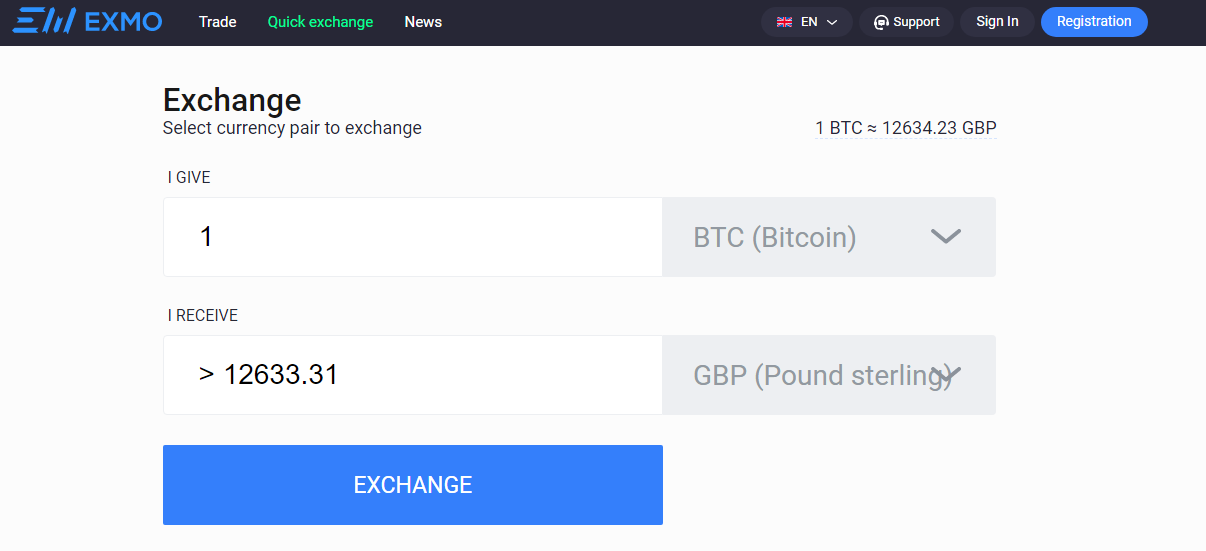Click the Support headset icon
Screen dimensions: 1206x551
click(881, 22)
